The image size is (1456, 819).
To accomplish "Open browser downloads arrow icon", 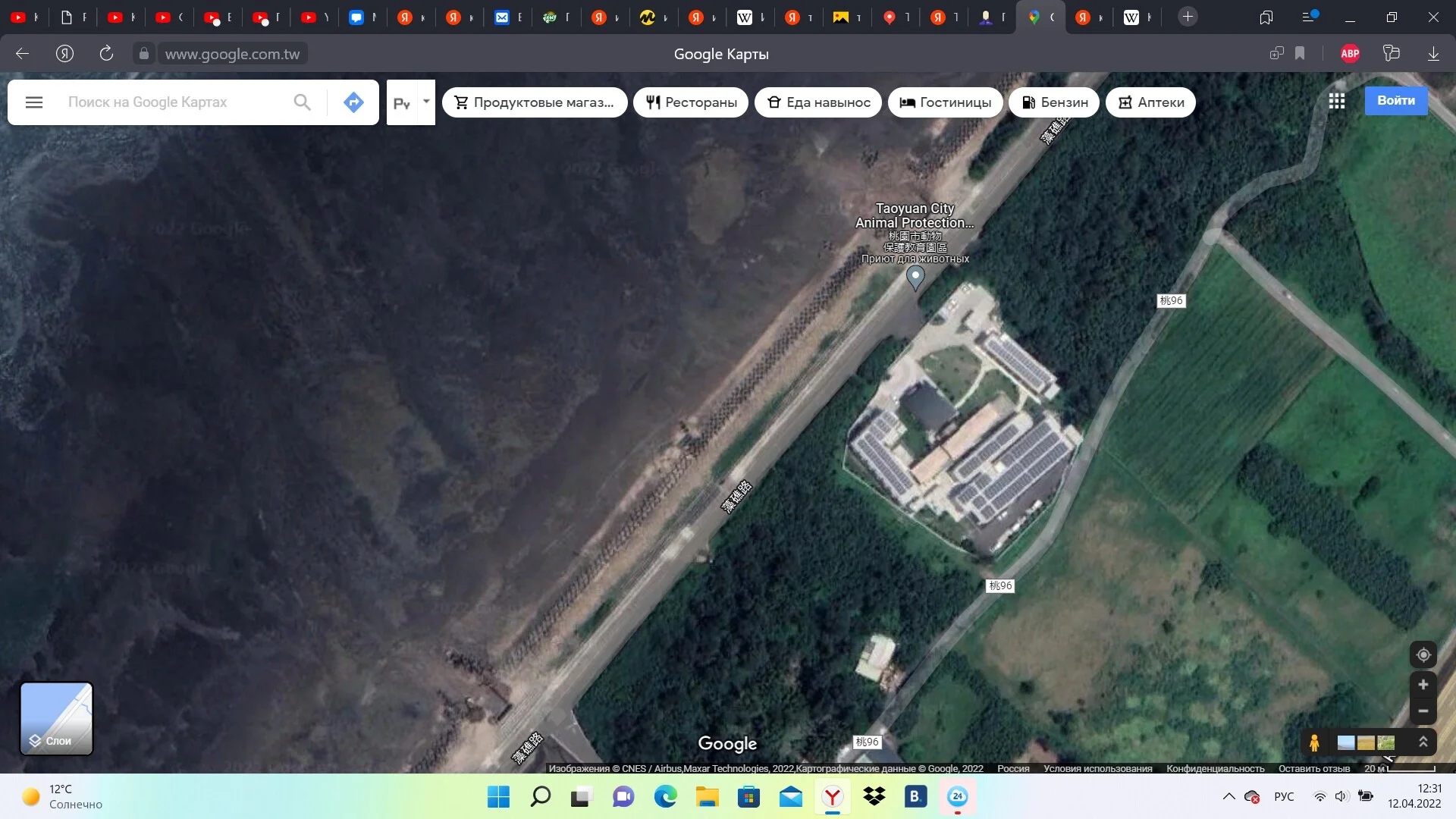I will (1433, 54).
